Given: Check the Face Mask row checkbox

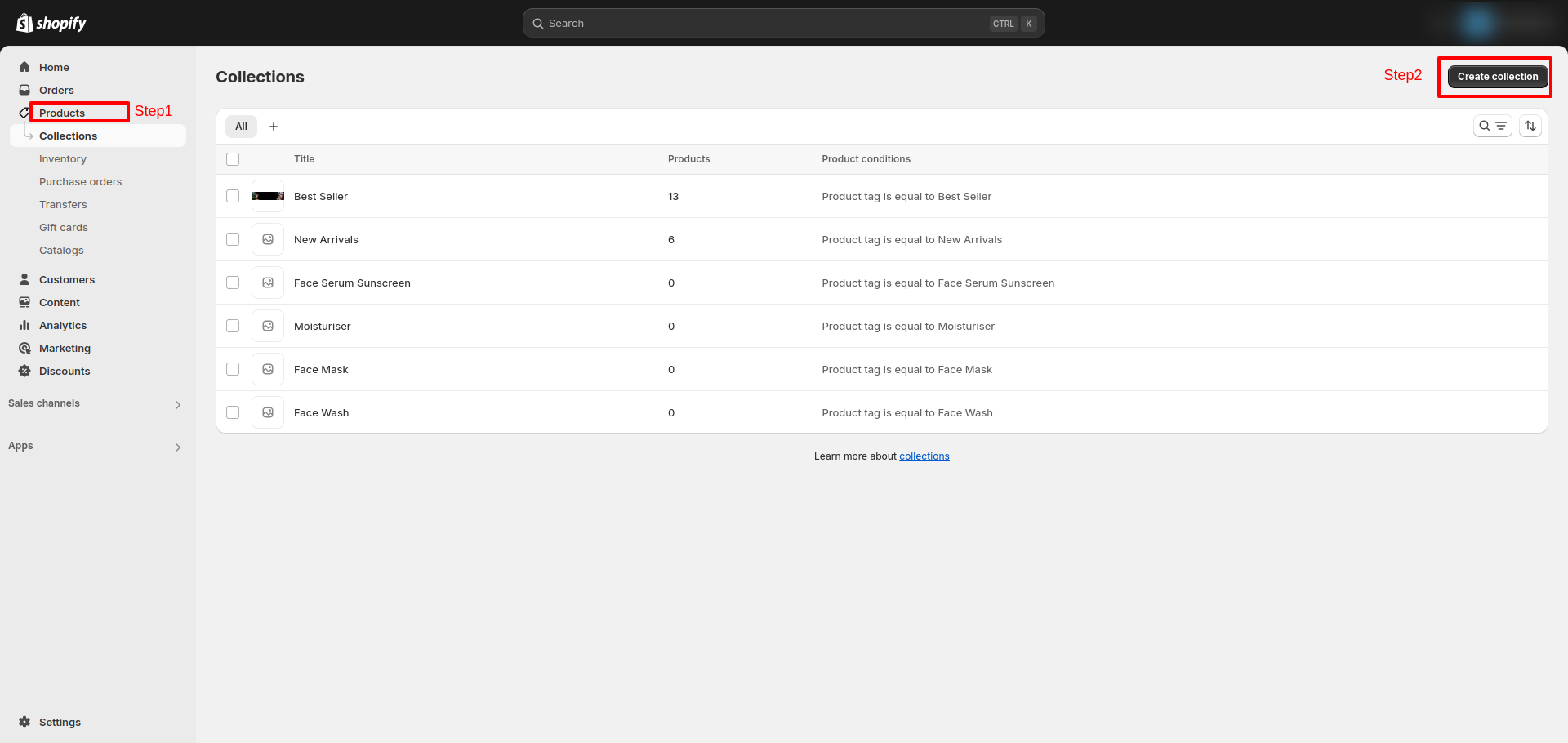Looking at the screenshot, I should point(233,369).
